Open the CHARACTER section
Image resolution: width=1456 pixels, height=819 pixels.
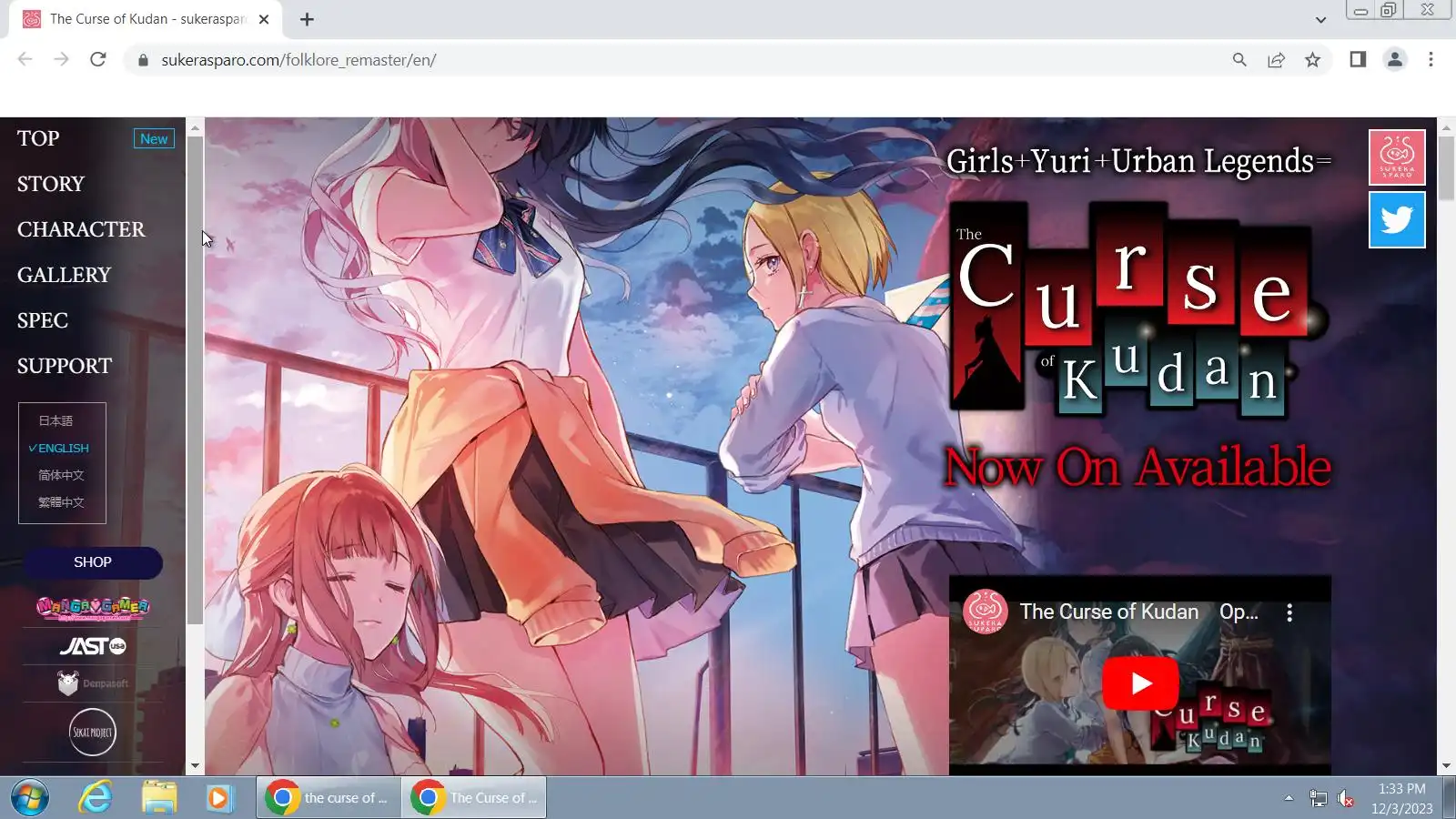[81, 229]
